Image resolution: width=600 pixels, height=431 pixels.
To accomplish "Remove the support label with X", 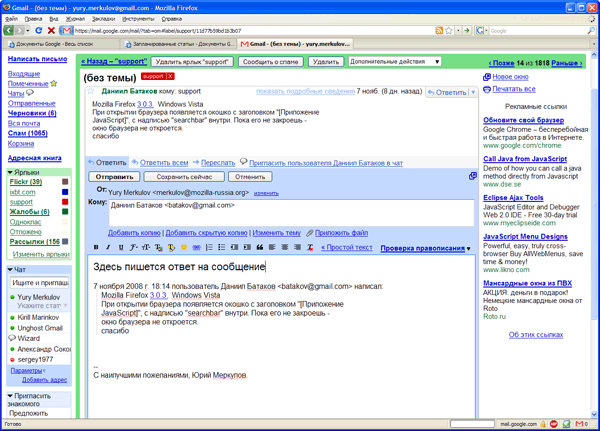I will (170, 76).
